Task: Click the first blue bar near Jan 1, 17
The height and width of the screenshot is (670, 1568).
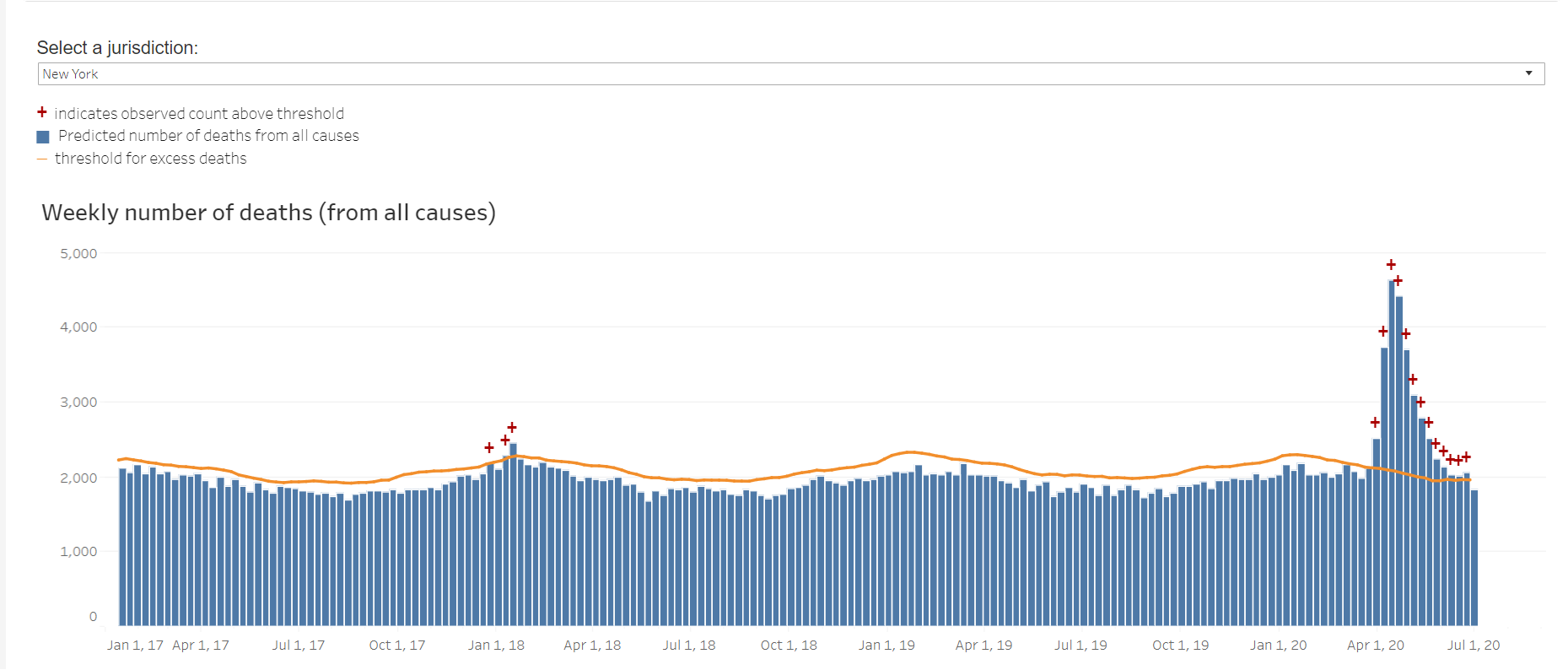Action: (122, 547)
